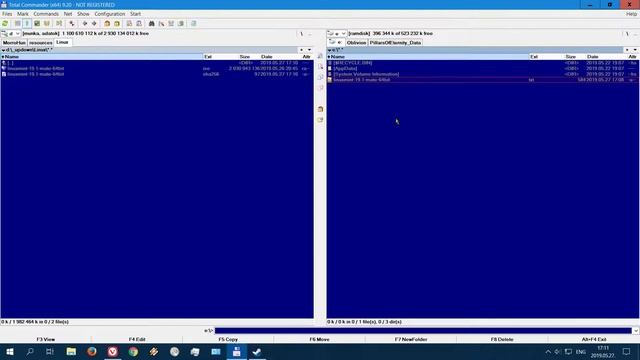Switch to the PillarsOfEternity_Data tab
Screen dimensions: 640x360
pyautogui.click(x=395, y=43)
